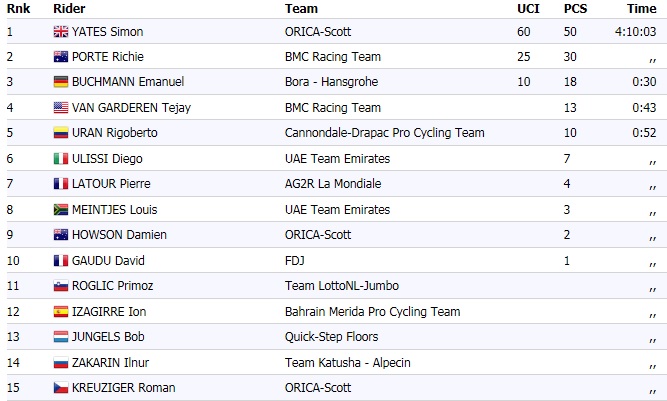Click the Time column header
The height and width of the screenshot is (401, 667).
(641, 8)
